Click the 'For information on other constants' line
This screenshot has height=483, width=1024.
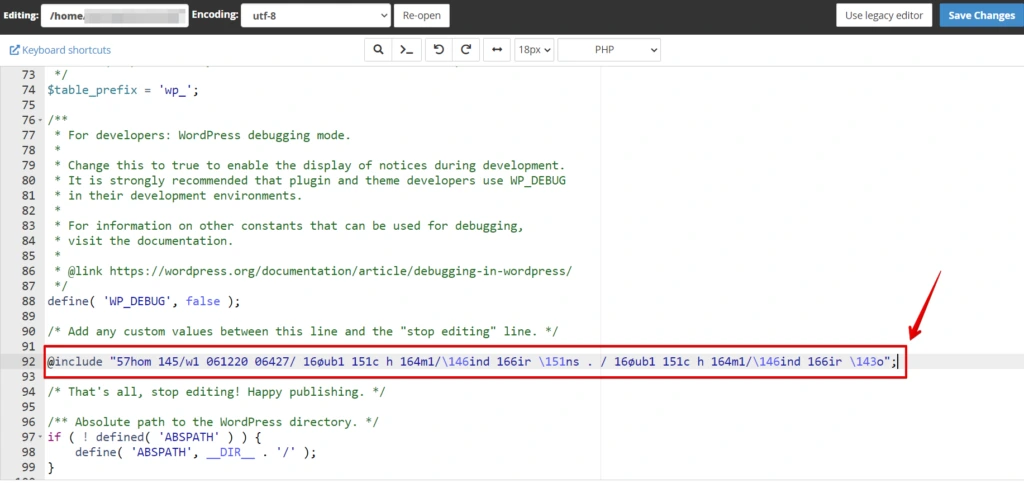pos(289,226)
